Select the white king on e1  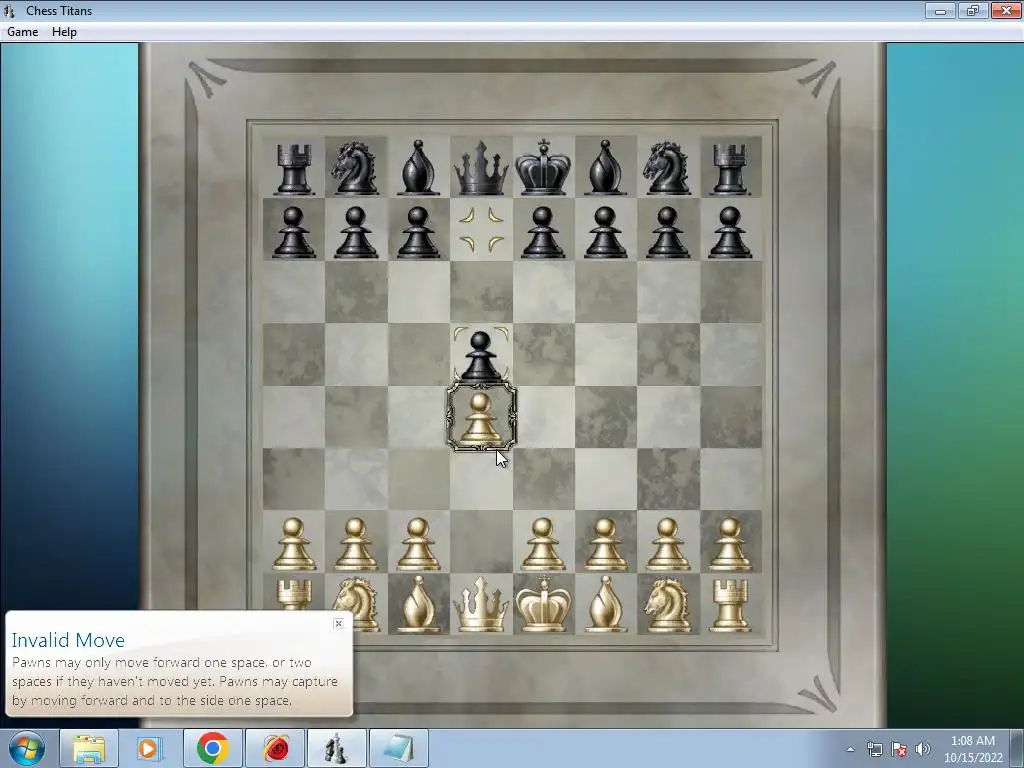coord(543,603)
